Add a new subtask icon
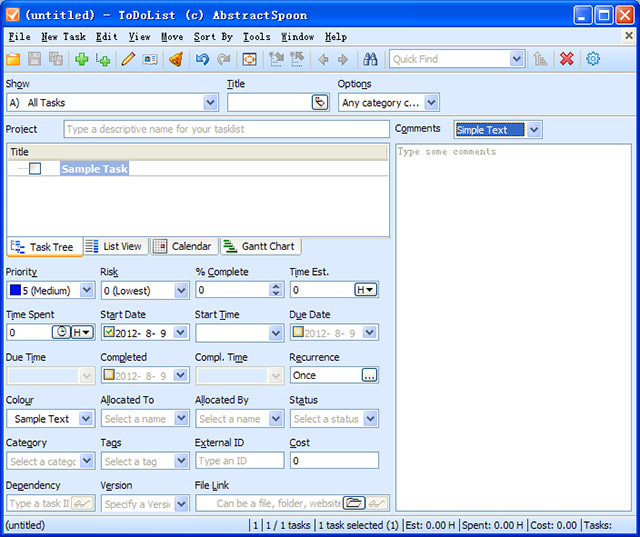This screenshot has height=537, width=640. click(103, 60)
